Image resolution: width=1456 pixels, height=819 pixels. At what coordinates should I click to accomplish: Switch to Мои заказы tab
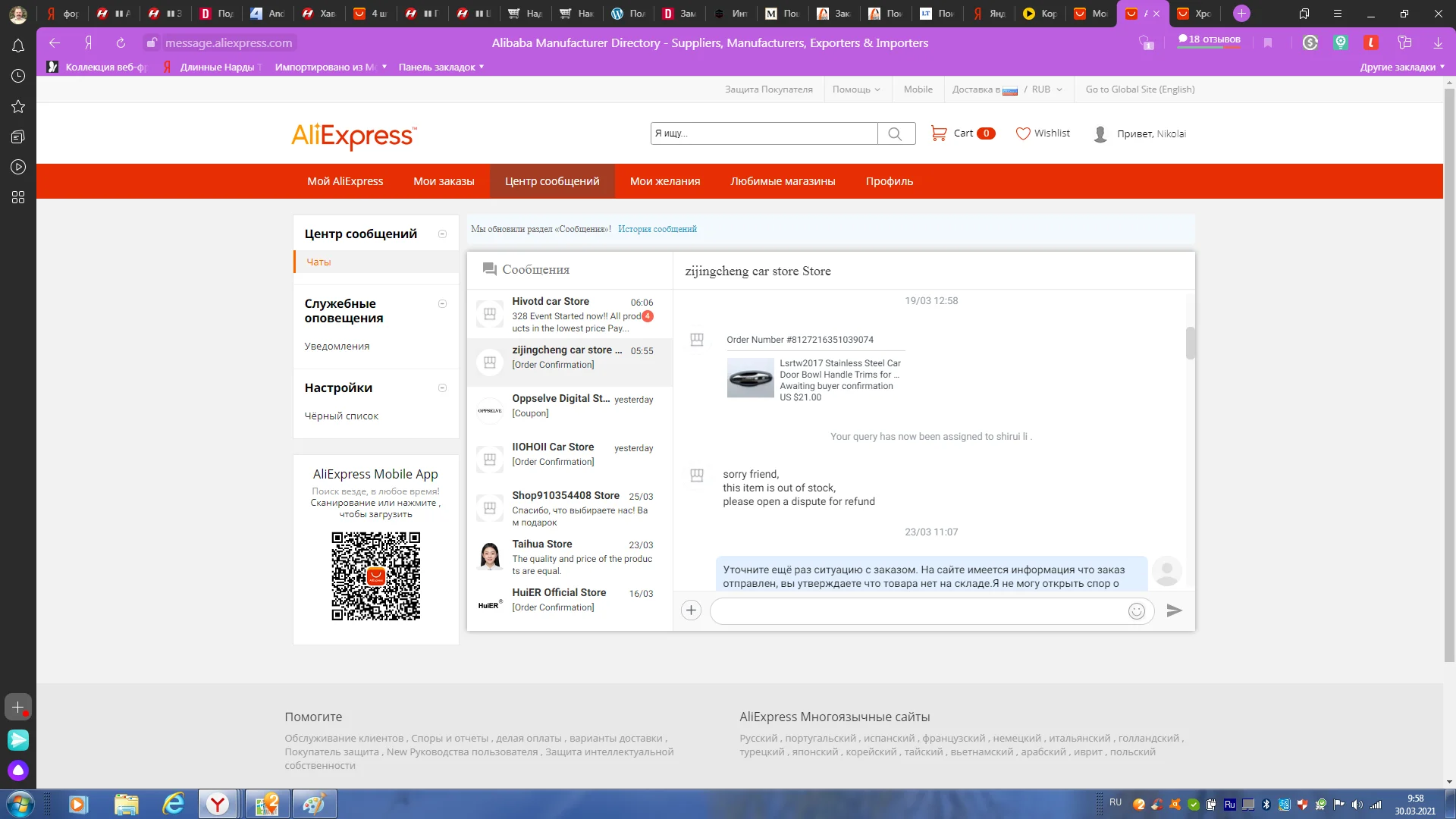tap(444, 181)
